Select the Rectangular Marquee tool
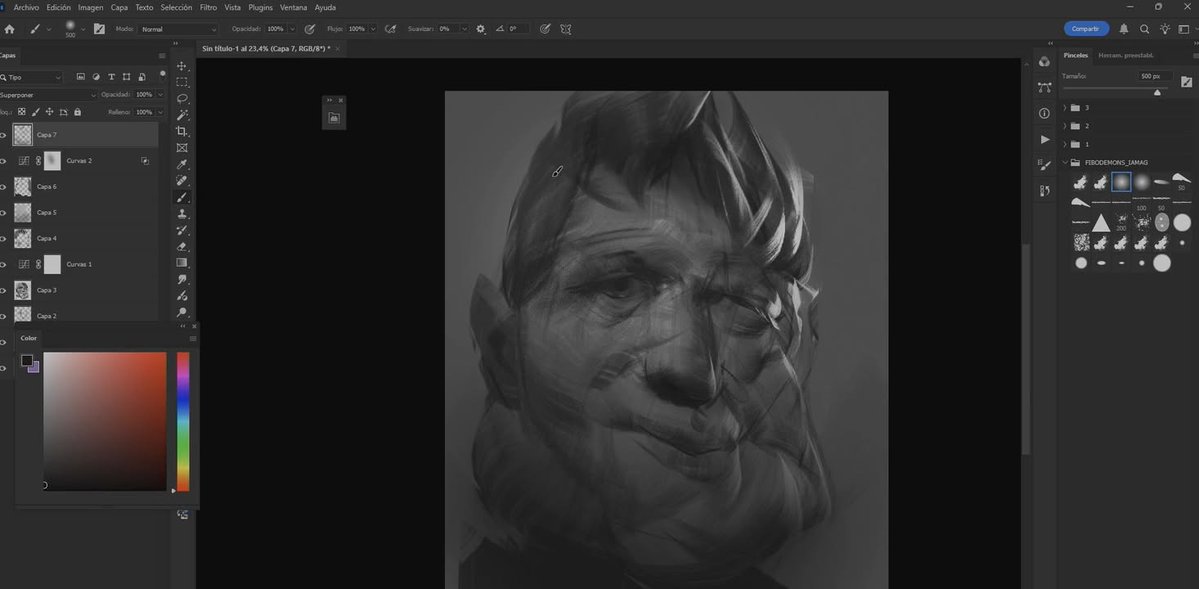The image size is (1199, 589). (182, 82)
